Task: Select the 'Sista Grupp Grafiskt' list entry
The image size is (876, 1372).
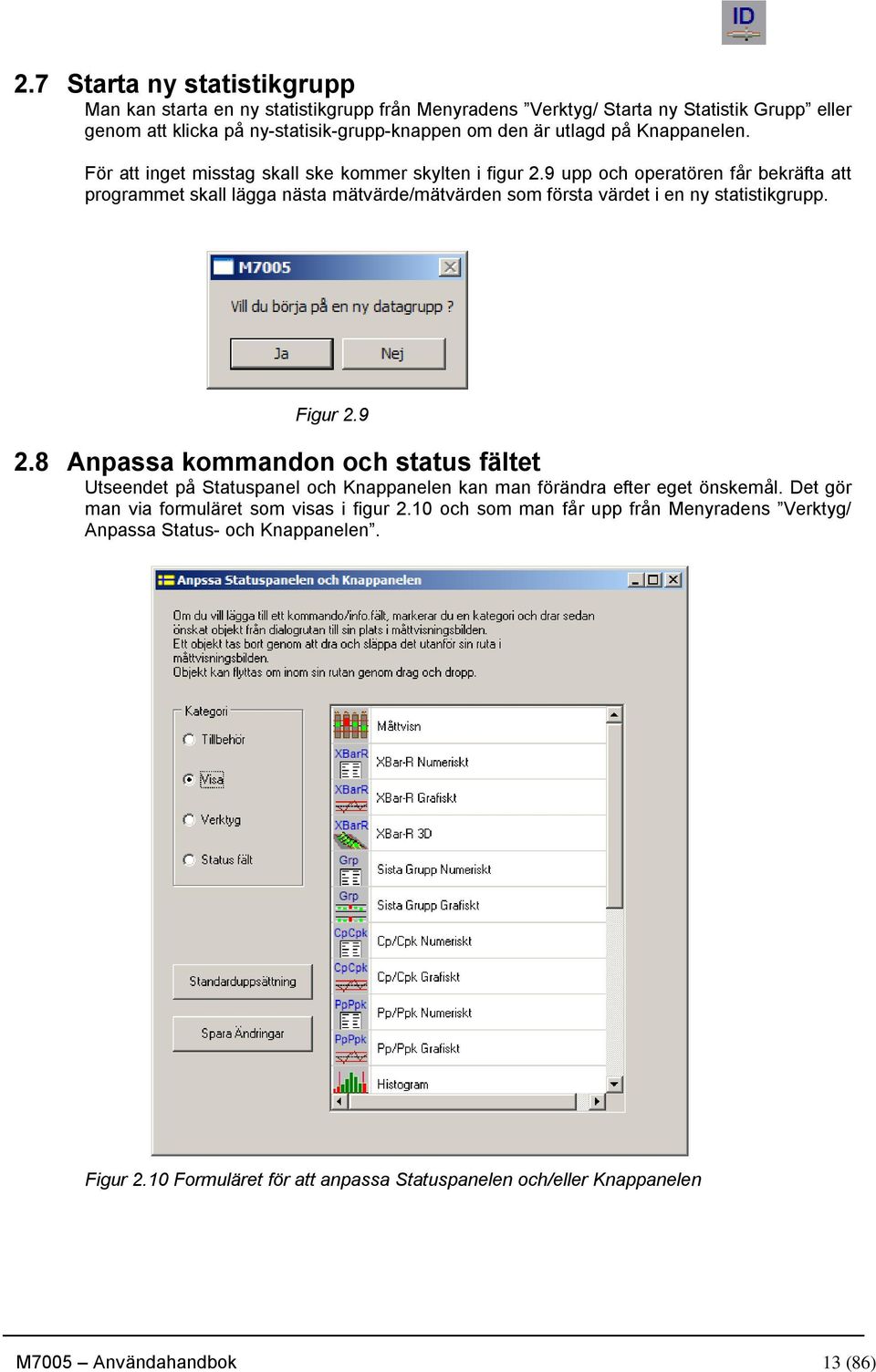Action: click(x=428, y=906)
